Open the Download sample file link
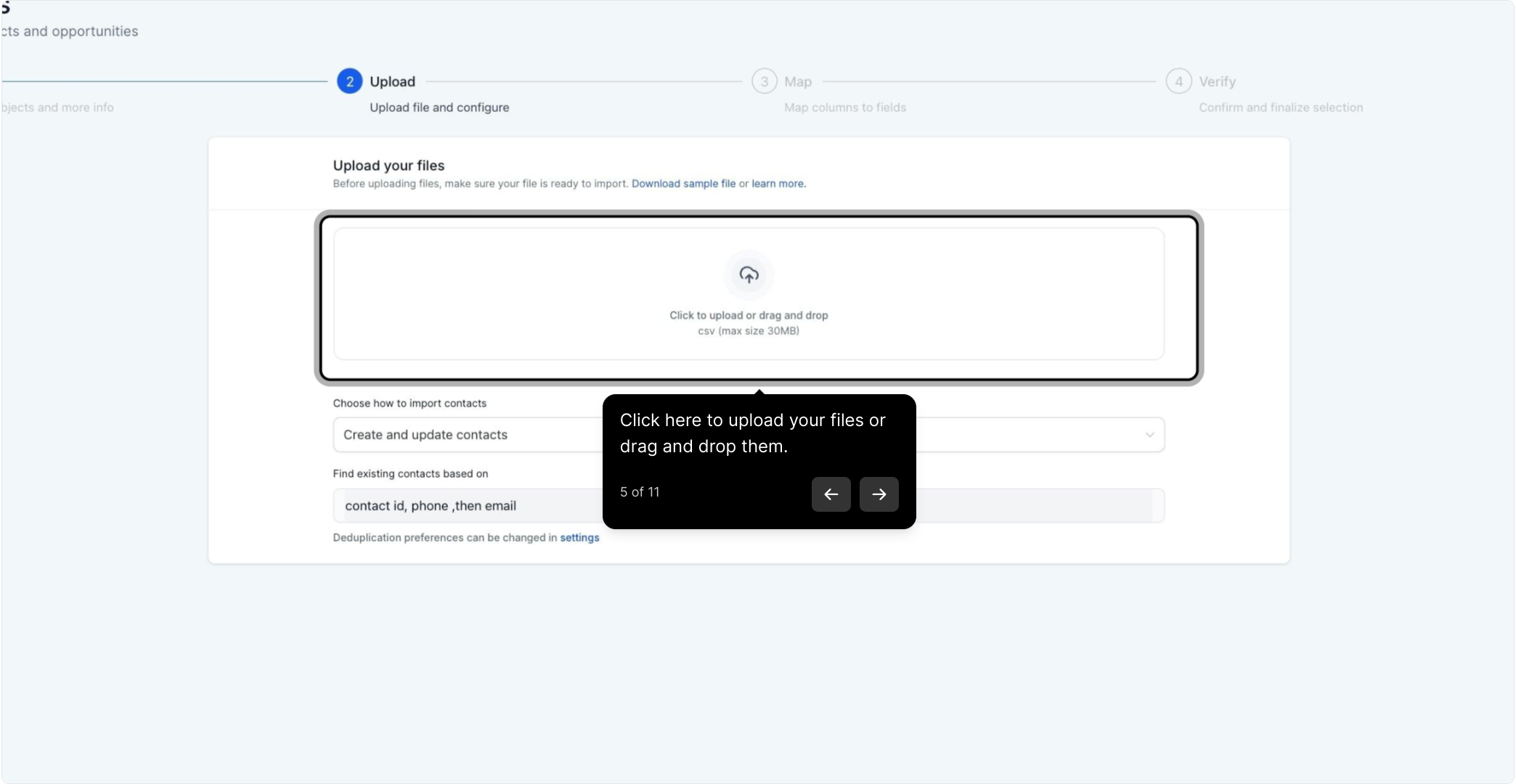The image size is (1516, 784). point(683,184)
